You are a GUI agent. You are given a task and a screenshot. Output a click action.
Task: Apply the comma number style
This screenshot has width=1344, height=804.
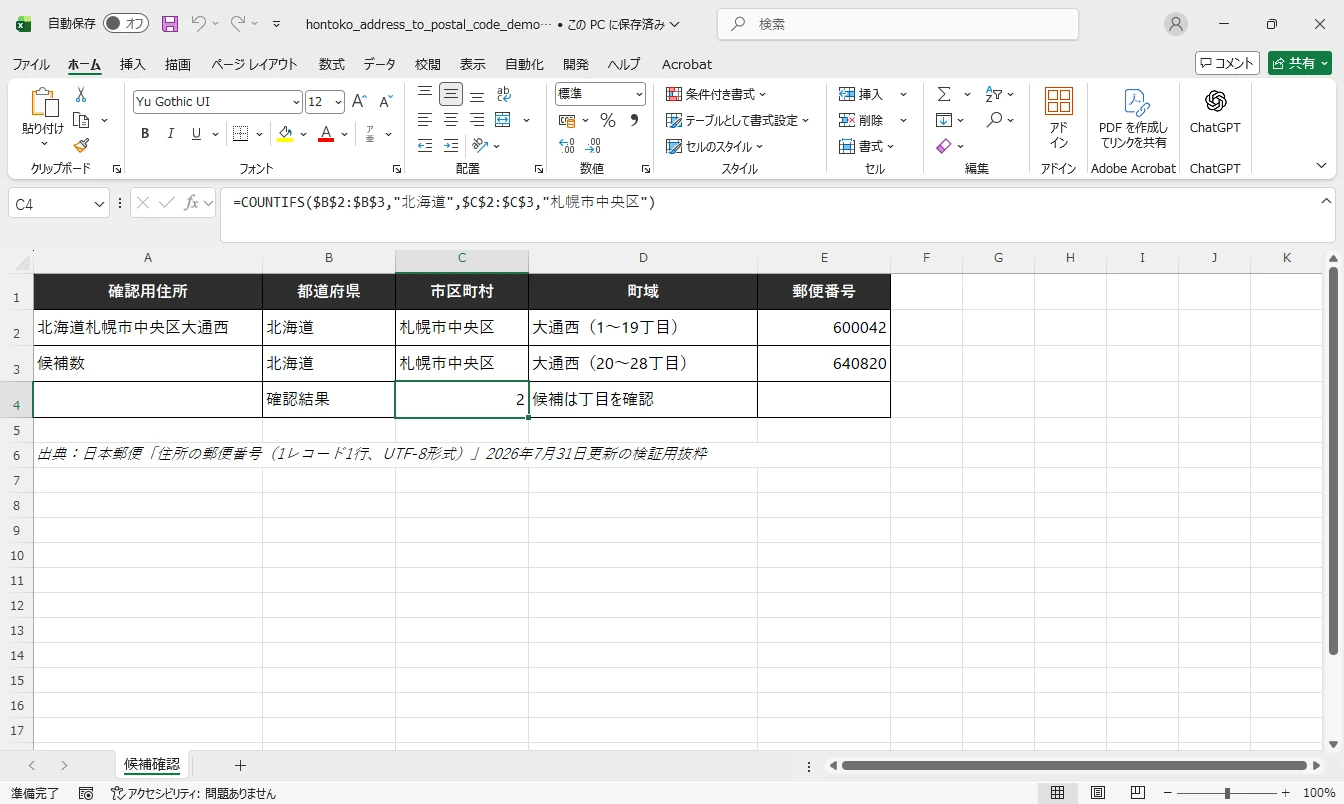tap(634, 120)
